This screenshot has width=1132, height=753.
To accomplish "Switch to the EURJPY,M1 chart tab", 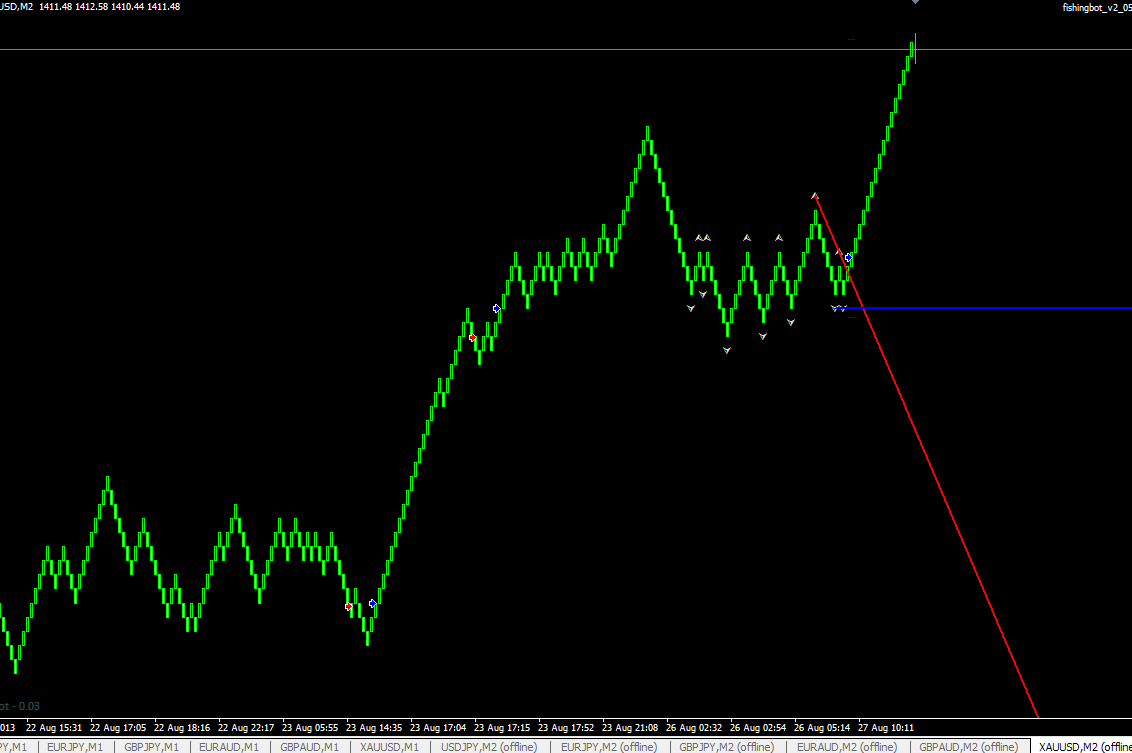I will [75, 747].
